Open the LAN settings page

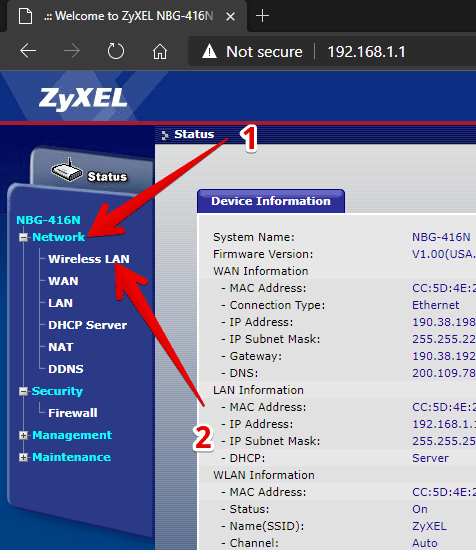(60, 303)
